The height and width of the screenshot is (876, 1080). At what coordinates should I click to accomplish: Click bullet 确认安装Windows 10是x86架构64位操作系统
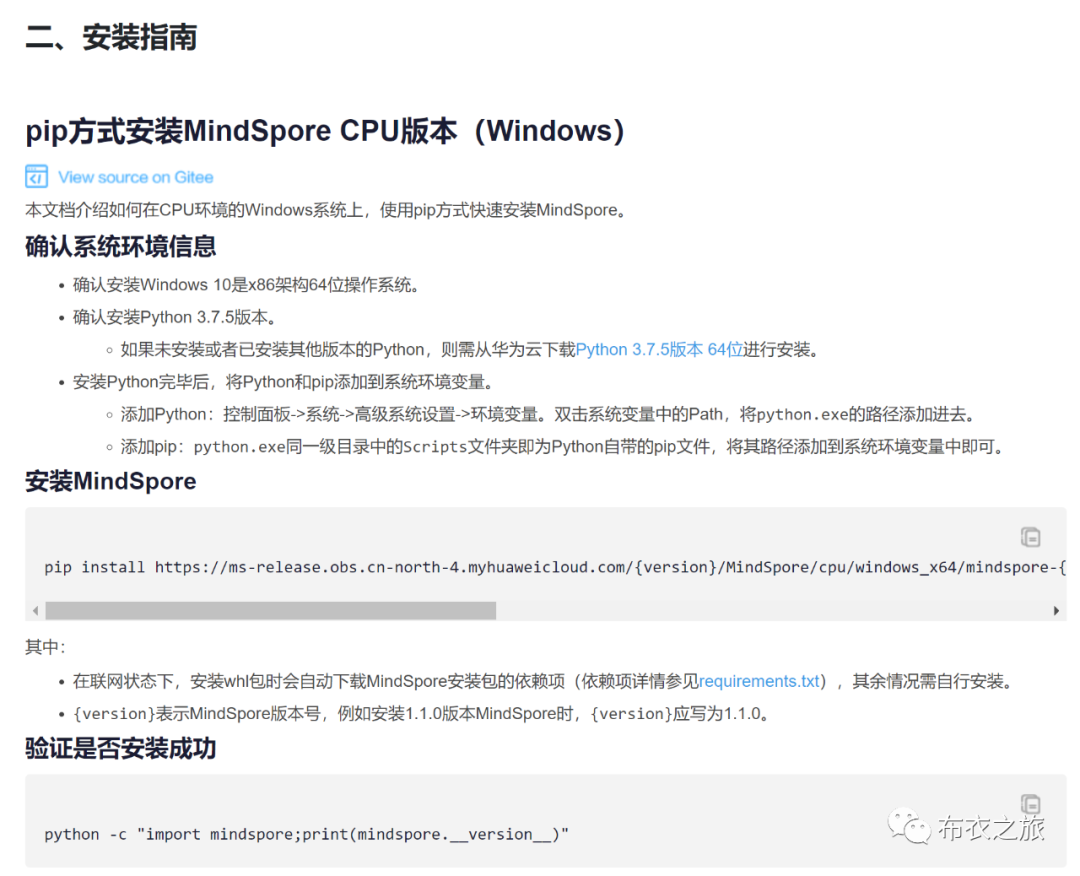tap(246, 284)
